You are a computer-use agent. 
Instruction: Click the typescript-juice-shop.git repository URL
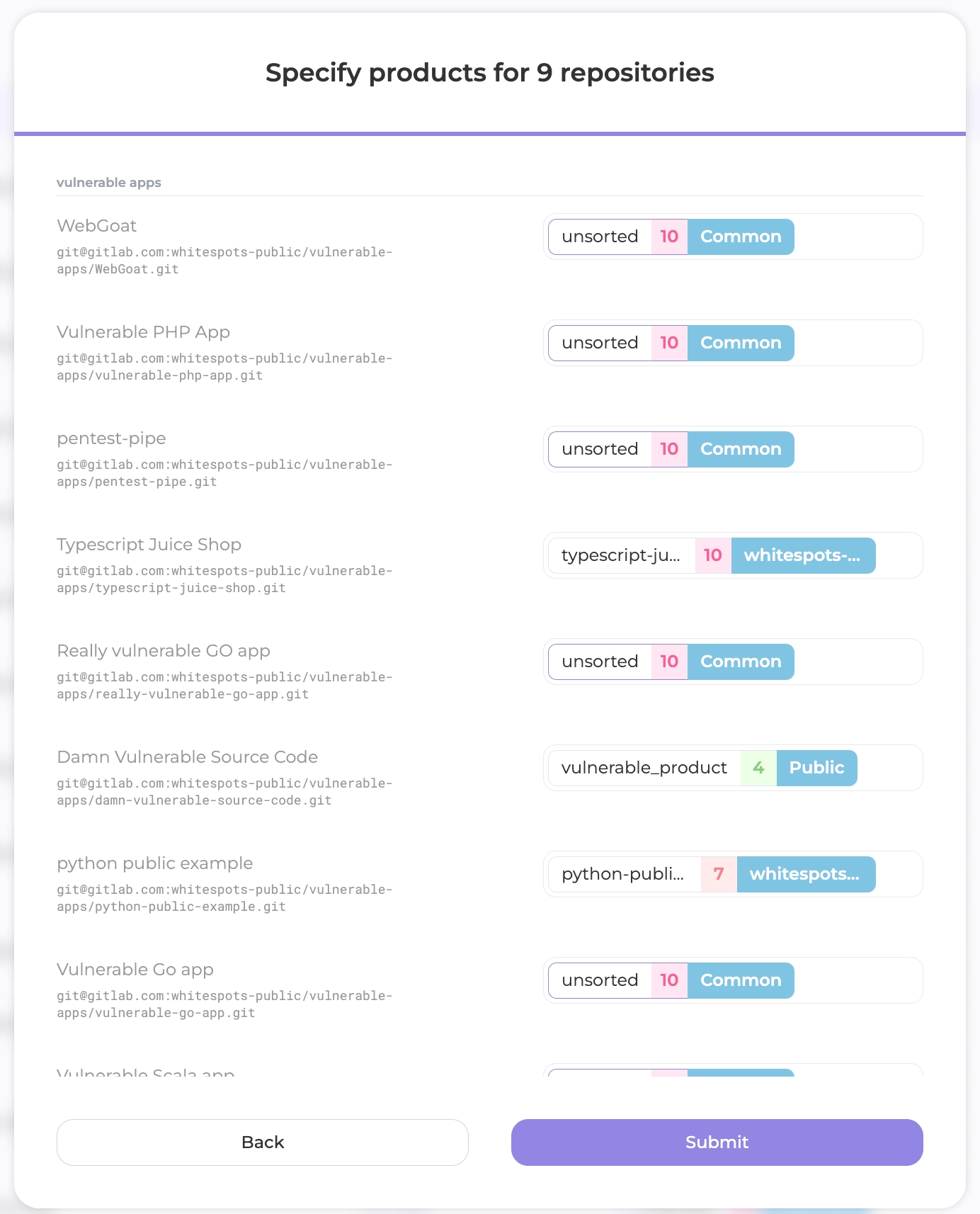[224, 579]
